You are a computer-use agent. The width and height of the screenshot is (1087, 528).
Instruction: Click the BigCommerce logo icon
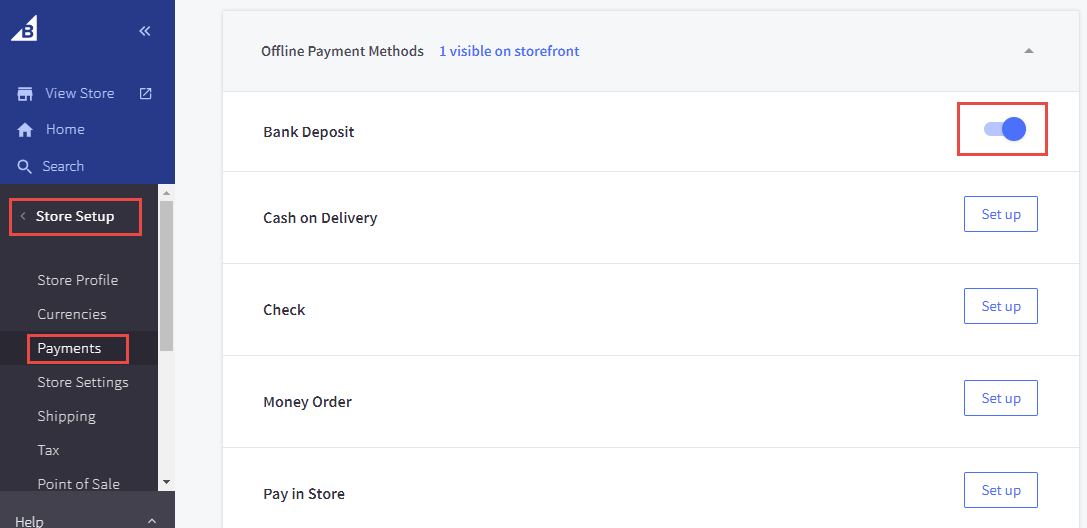(24, 30)
